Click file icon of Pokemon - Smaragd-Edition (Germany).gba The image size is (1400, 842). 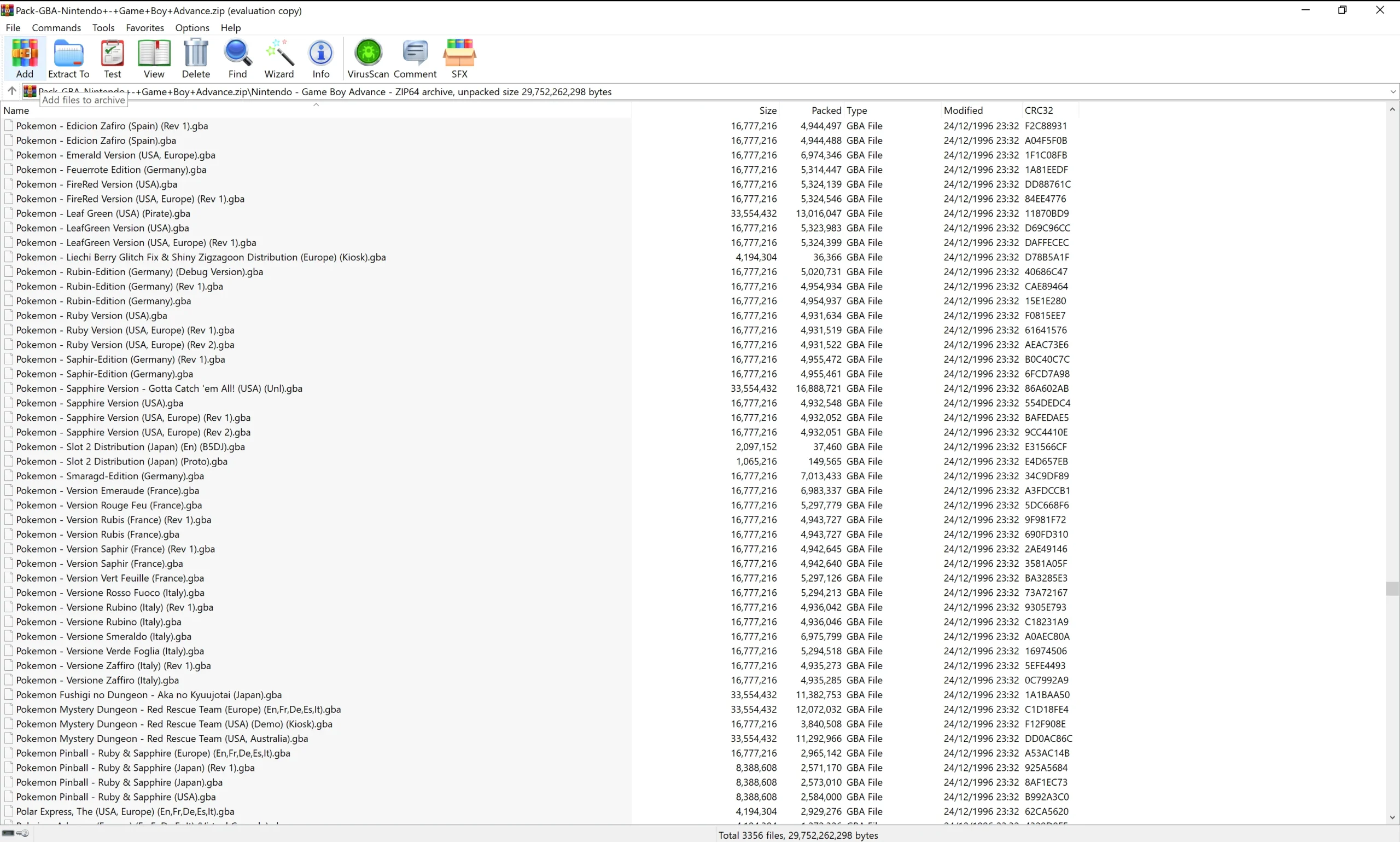[x=9, y=476]
